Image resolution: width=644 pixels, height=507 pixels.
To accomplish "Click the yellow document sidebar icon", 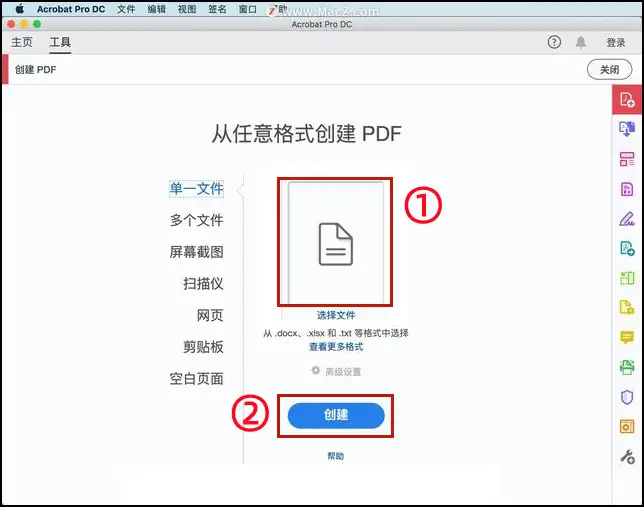I will coord(627,307).
